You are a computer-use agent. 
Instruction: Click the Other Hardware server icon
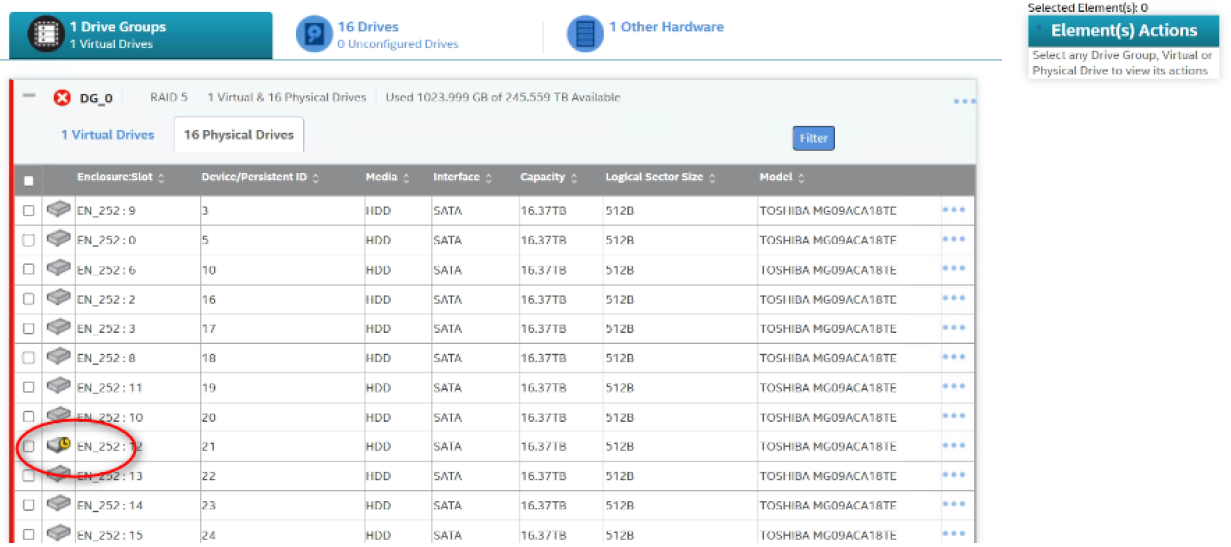(x=585, y=34)
